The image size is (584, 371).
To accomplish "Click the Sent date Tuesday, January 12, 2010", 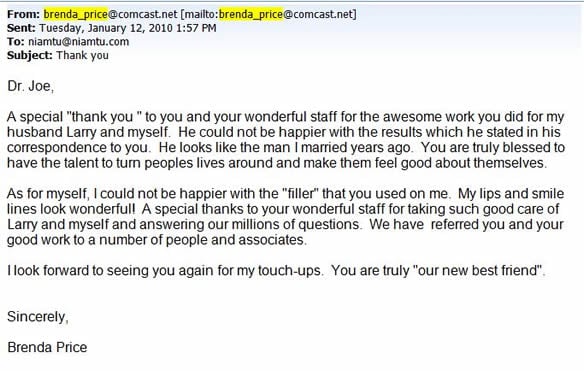I will [106, 28].
